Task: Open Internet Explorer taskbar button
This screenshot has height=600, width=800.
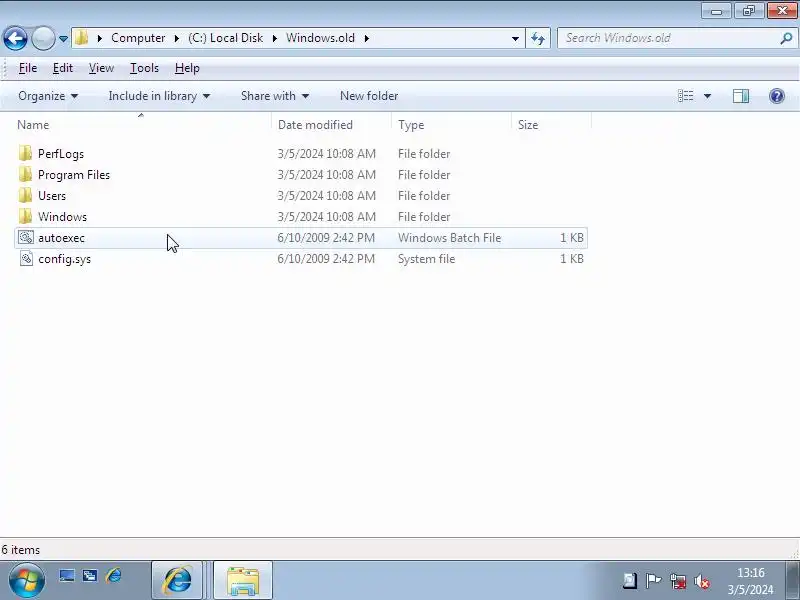Action: (x=177, y=580)
